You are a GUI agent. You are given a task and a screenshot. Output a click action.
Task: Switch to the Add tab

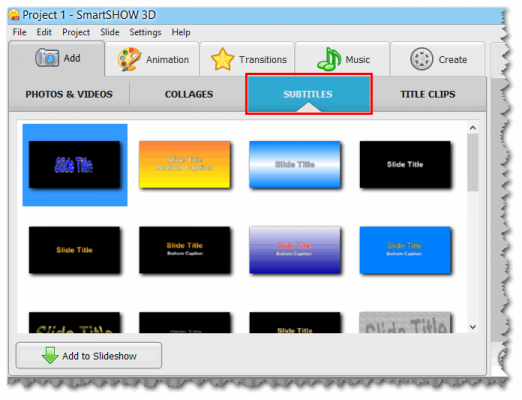57,58
